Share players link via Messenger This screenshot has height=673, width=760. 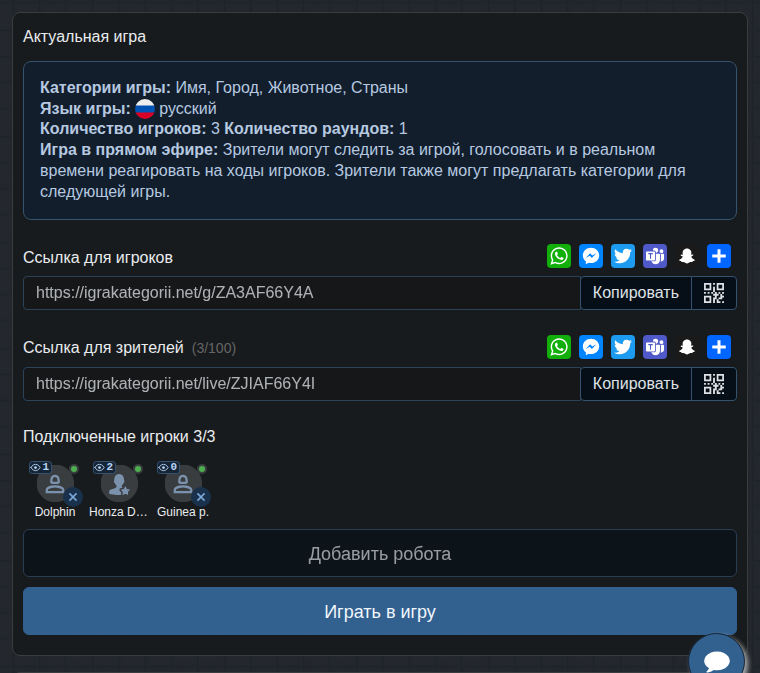(x=591, y=256)
